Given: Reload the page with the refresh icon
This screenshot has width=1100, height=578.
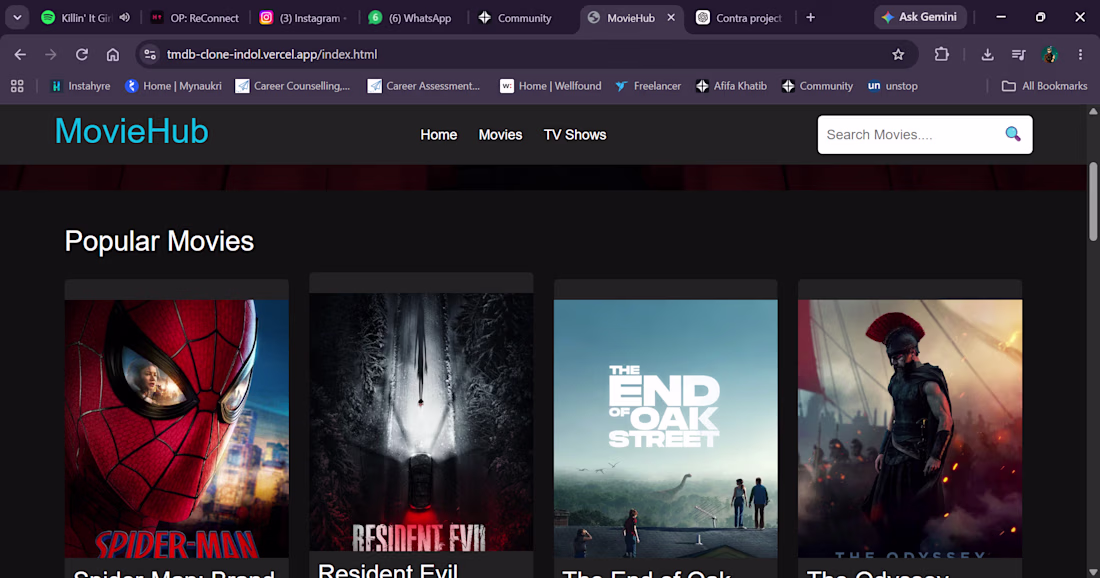Looking at the screenshot, I should click(81, 54).
